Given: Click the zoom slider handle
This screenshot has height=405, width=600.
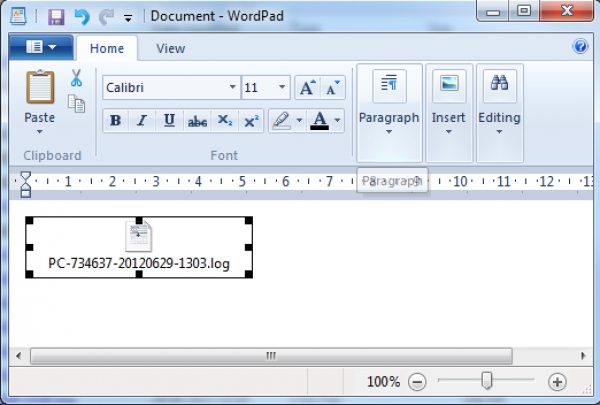Looking at the screenshot, I should click(x=487, y=381).
